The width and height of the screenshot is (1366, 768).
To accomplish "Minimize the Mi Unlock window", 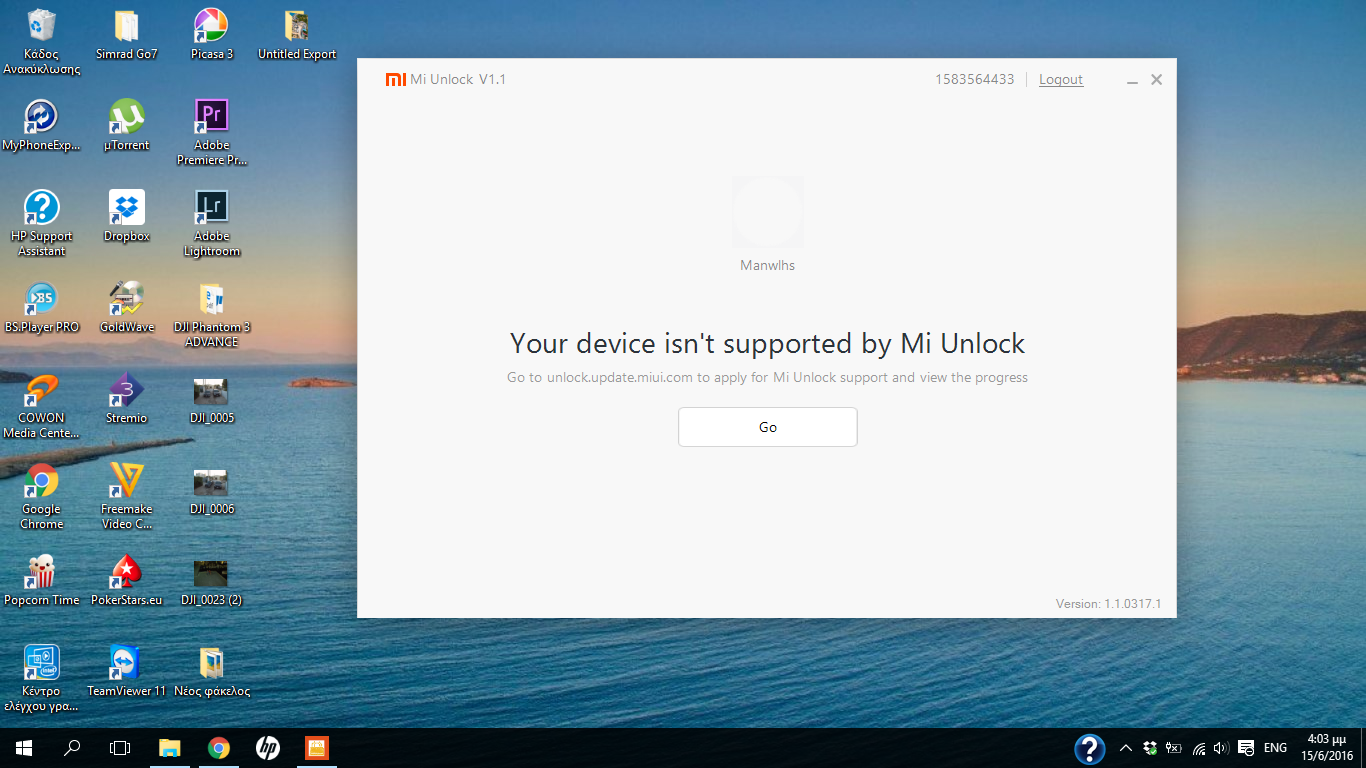I will (x=1132, y=80).
